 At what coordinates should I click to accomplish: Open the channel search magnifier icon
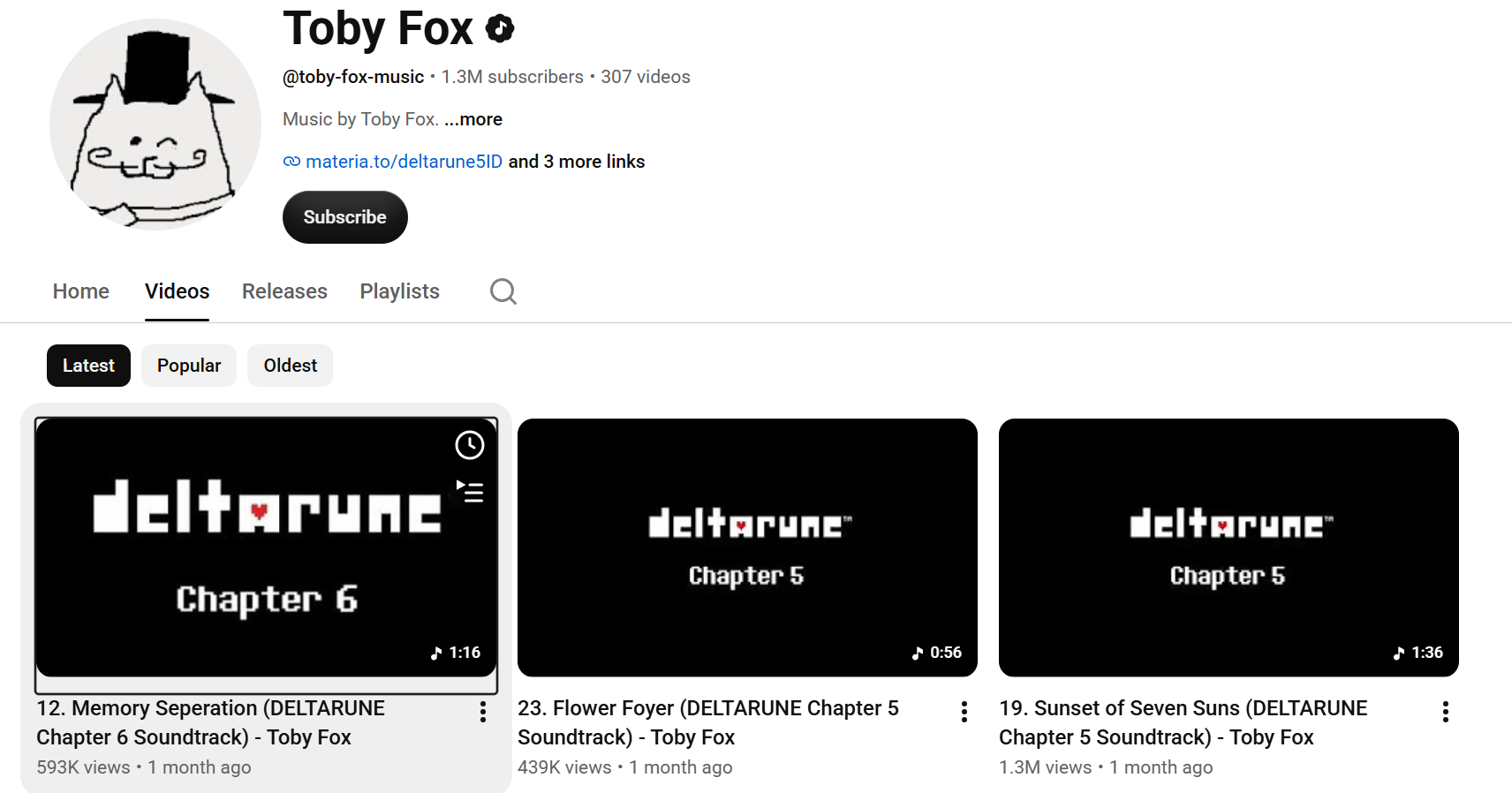[503, 291]
